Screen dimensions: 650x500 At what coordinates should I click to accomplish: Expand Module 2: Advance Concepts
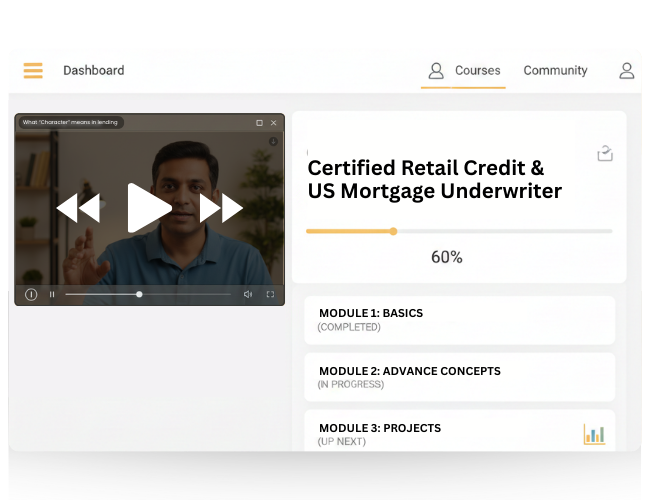[459, 377]
